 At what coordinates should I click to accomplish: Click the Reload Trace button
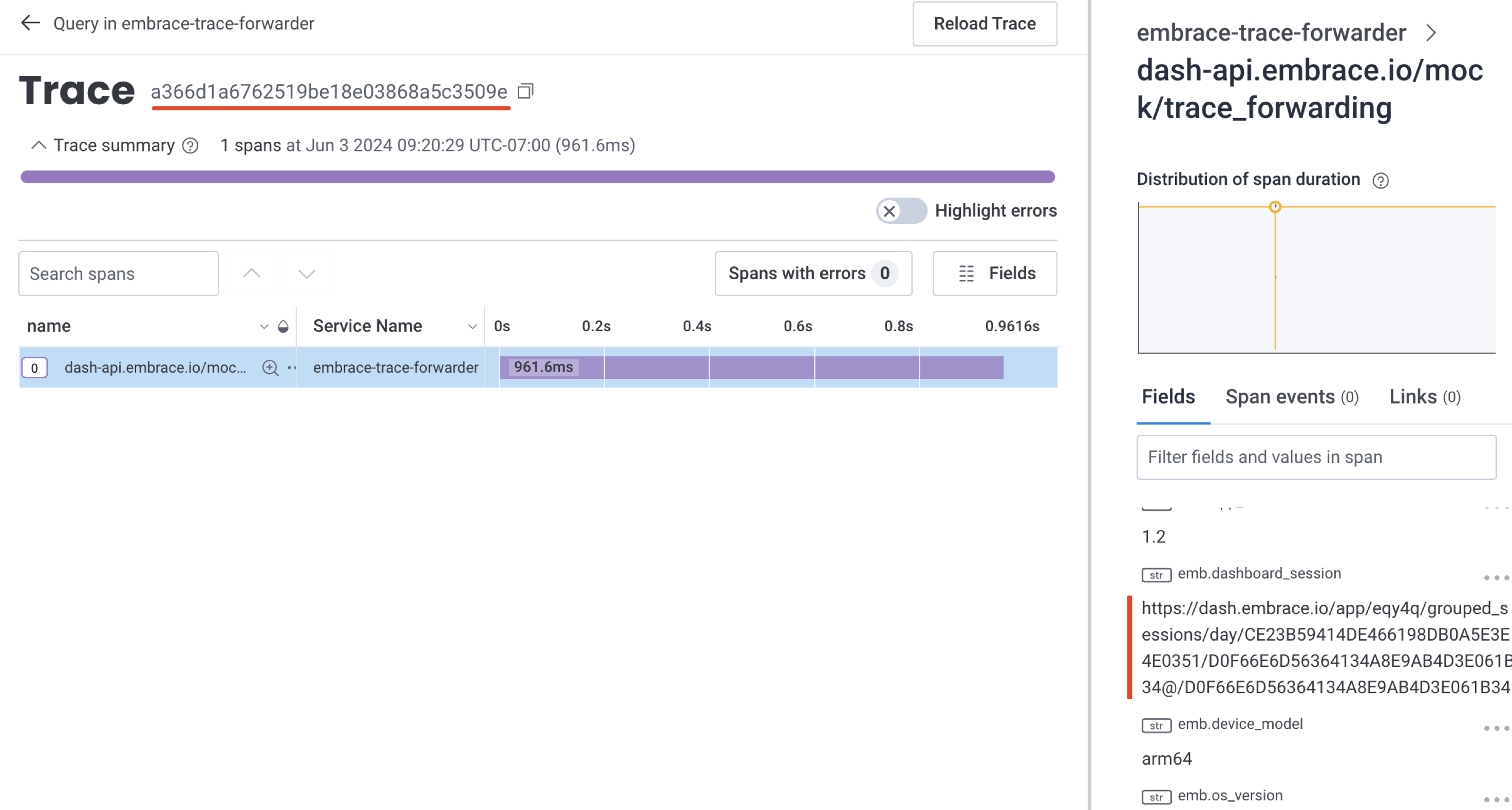pos(985,24)
